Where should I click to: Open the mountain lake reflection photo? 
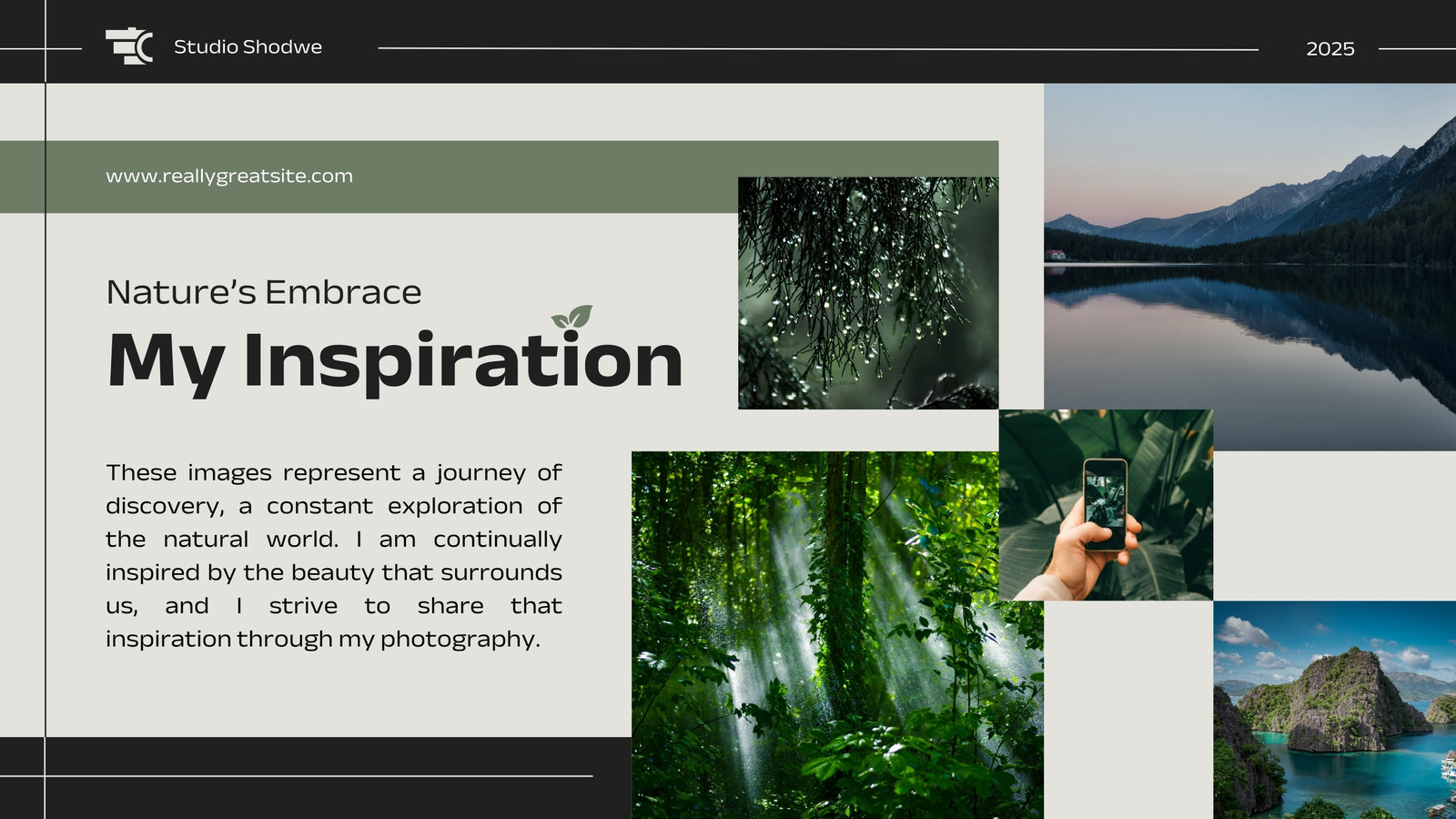[x=1249, y=268]
